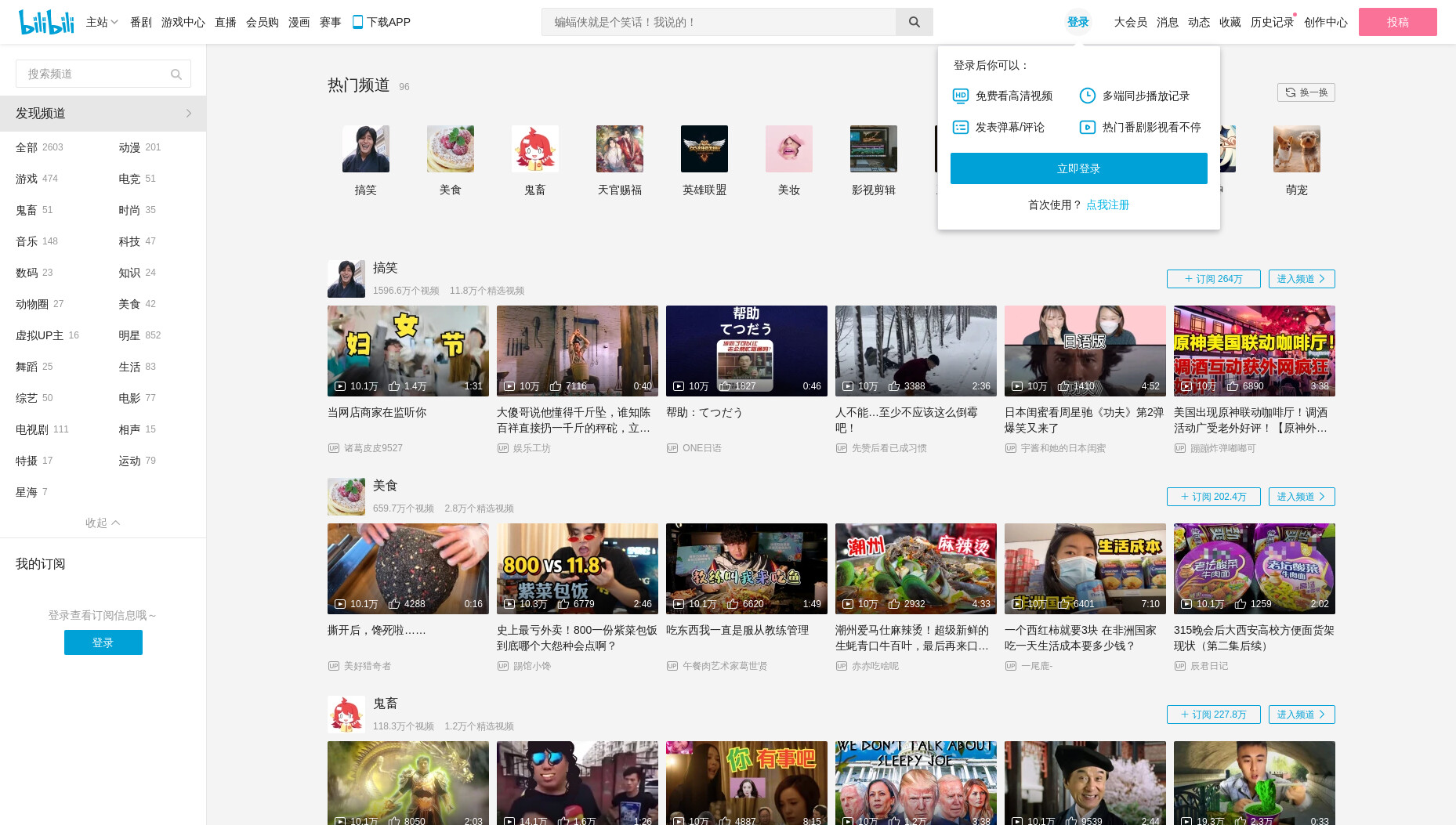Open the 搞笑 hot channel icon

(x=366, y=149)
